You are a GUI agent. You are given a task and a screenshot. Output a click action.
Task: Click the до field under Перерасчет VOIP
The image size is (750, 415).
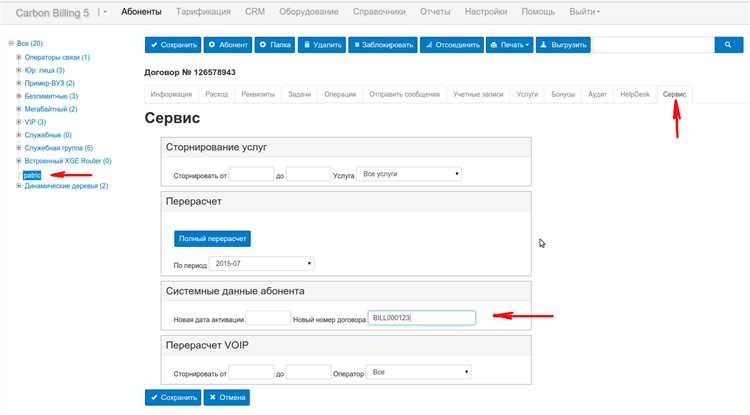[309, 372]
